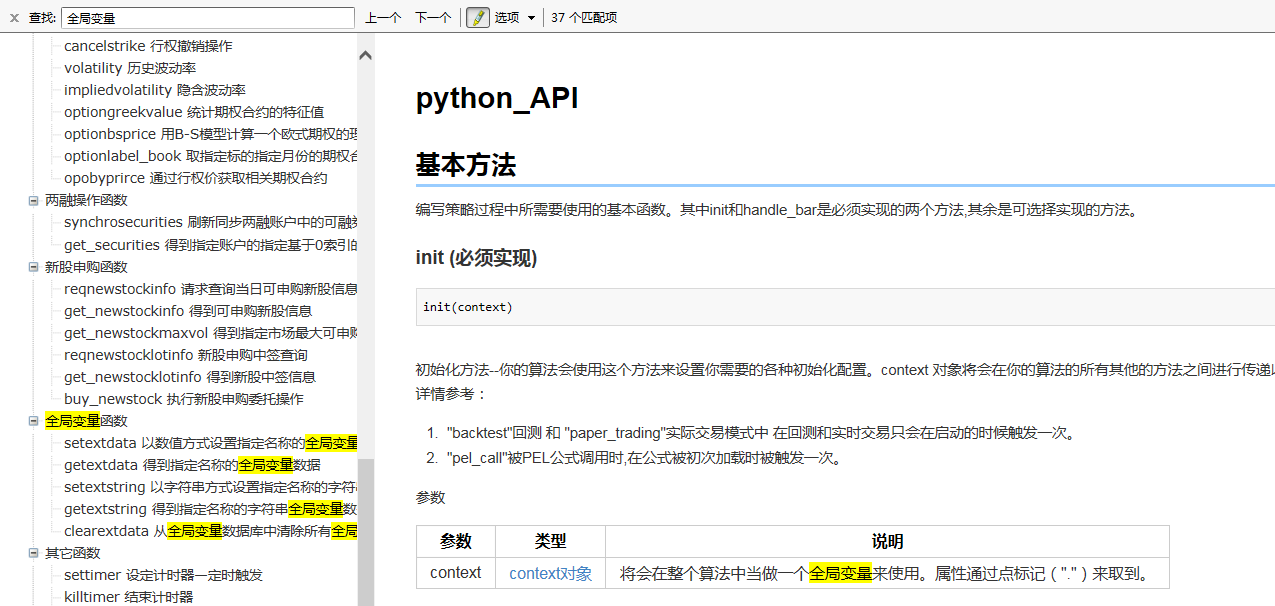Click the context cell in parameter table
1275x606 pixels.
click(456, 573)
